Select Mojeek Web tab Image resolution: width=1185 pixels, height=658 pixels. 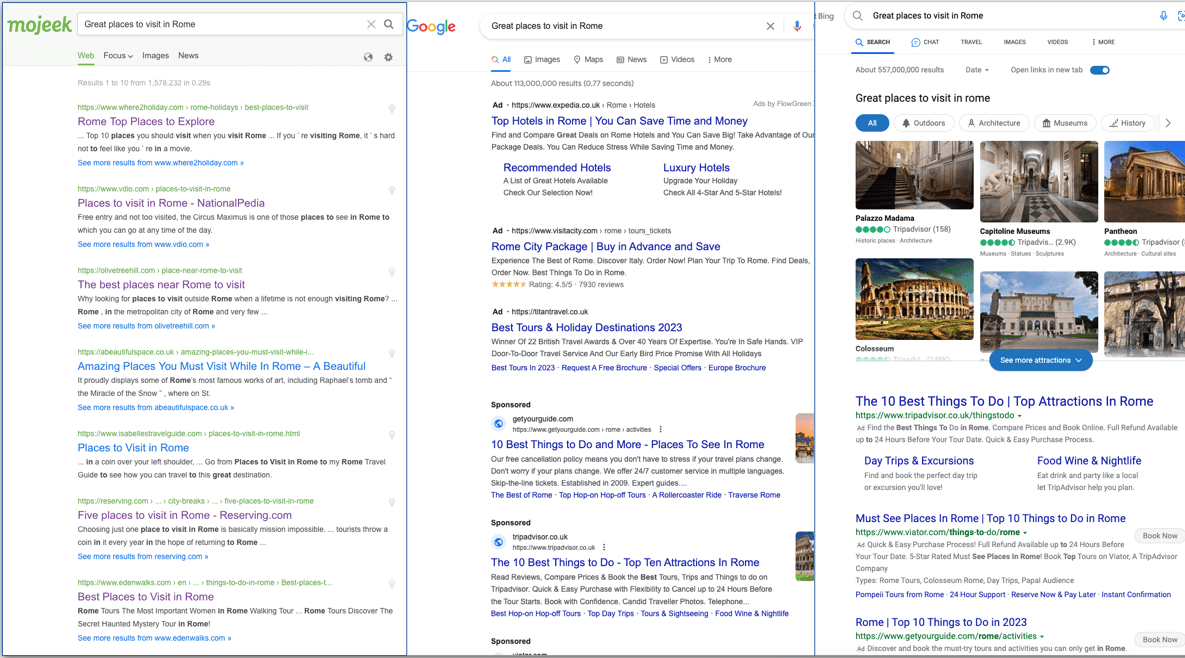[x=85, y=56]
